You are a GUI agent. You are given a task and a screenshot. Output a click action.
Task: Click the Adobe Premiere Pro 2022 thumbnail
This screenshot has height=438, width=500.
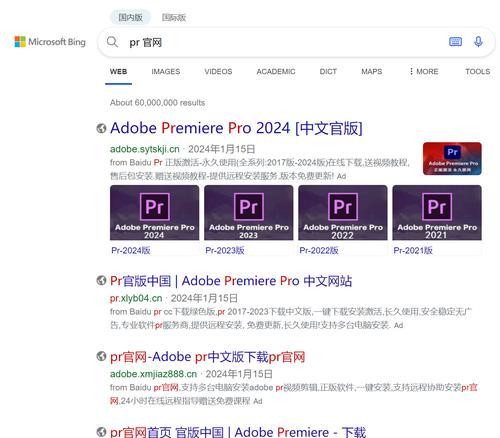(x=343, y=213)
